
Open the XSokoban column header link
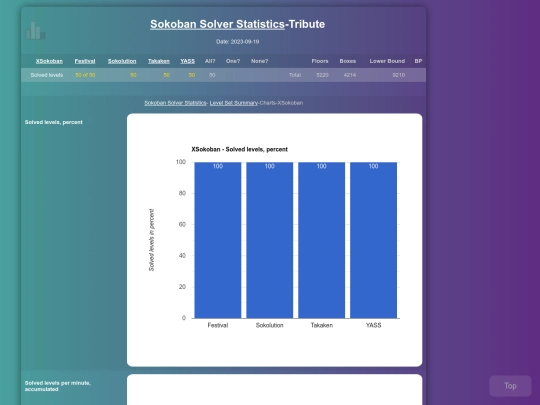[49, 61]
